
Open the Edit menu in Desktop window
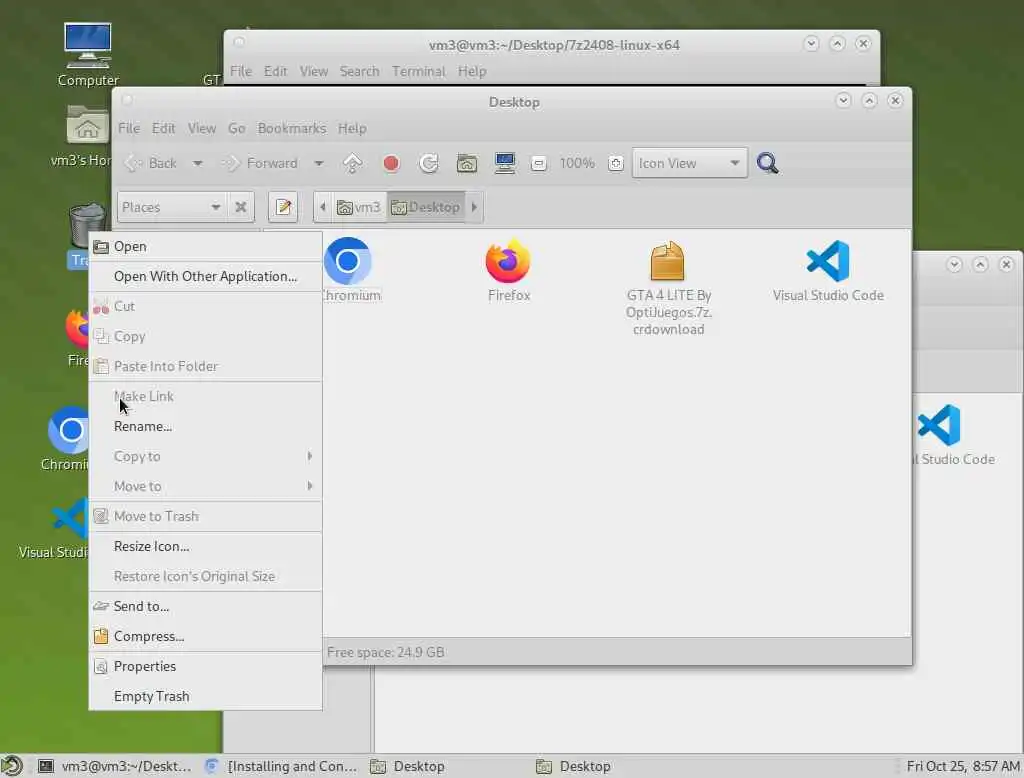pyautogui.click(x=163, y=129)
